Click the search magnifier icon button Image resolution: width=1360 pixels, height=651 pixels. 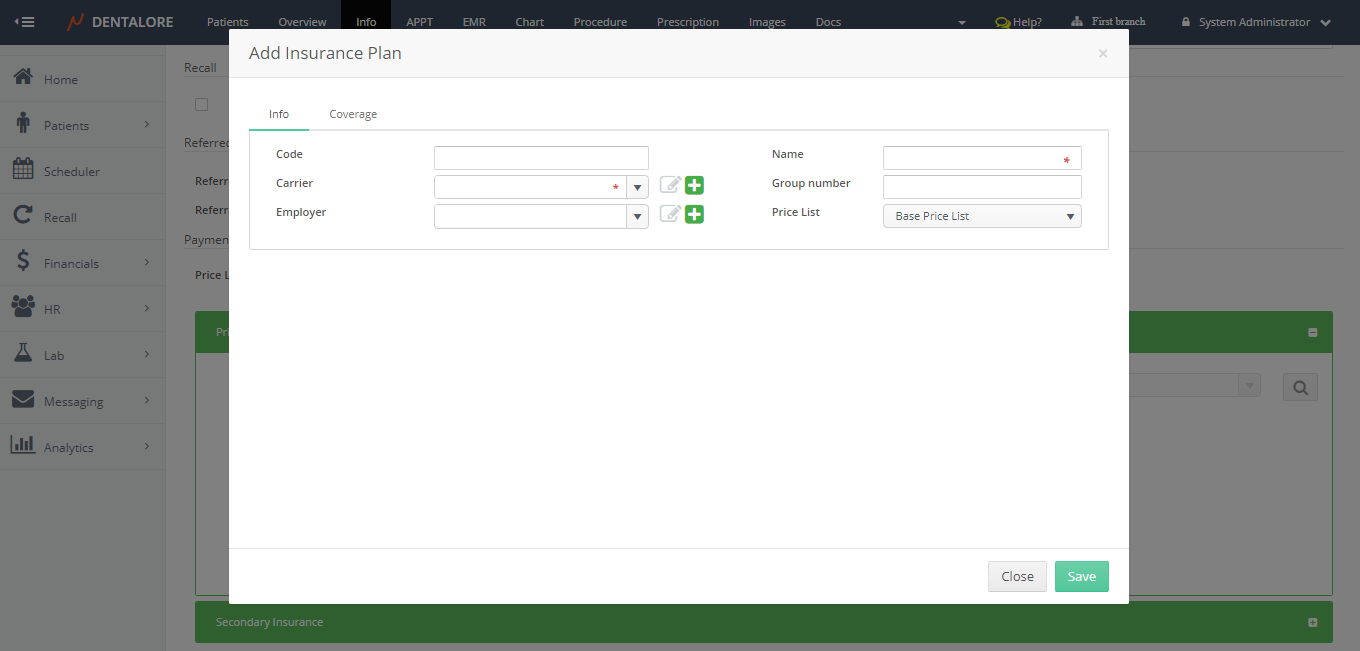1300,388
